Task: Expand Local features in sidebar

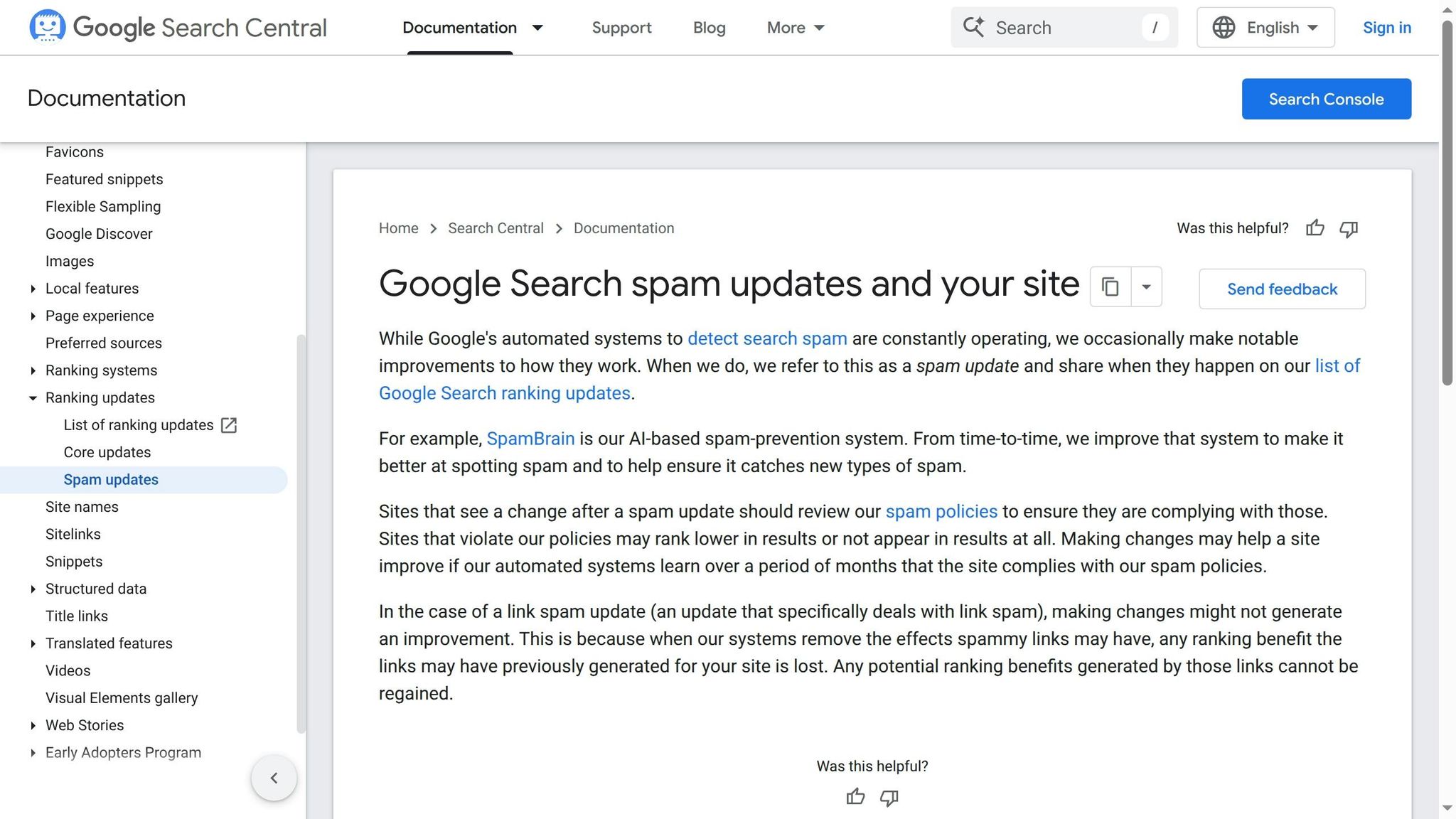Action: tap(33, 289)
